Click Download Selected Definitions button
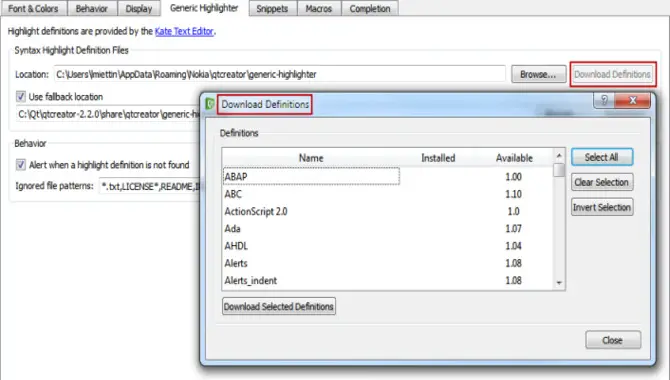 point(279,306)
